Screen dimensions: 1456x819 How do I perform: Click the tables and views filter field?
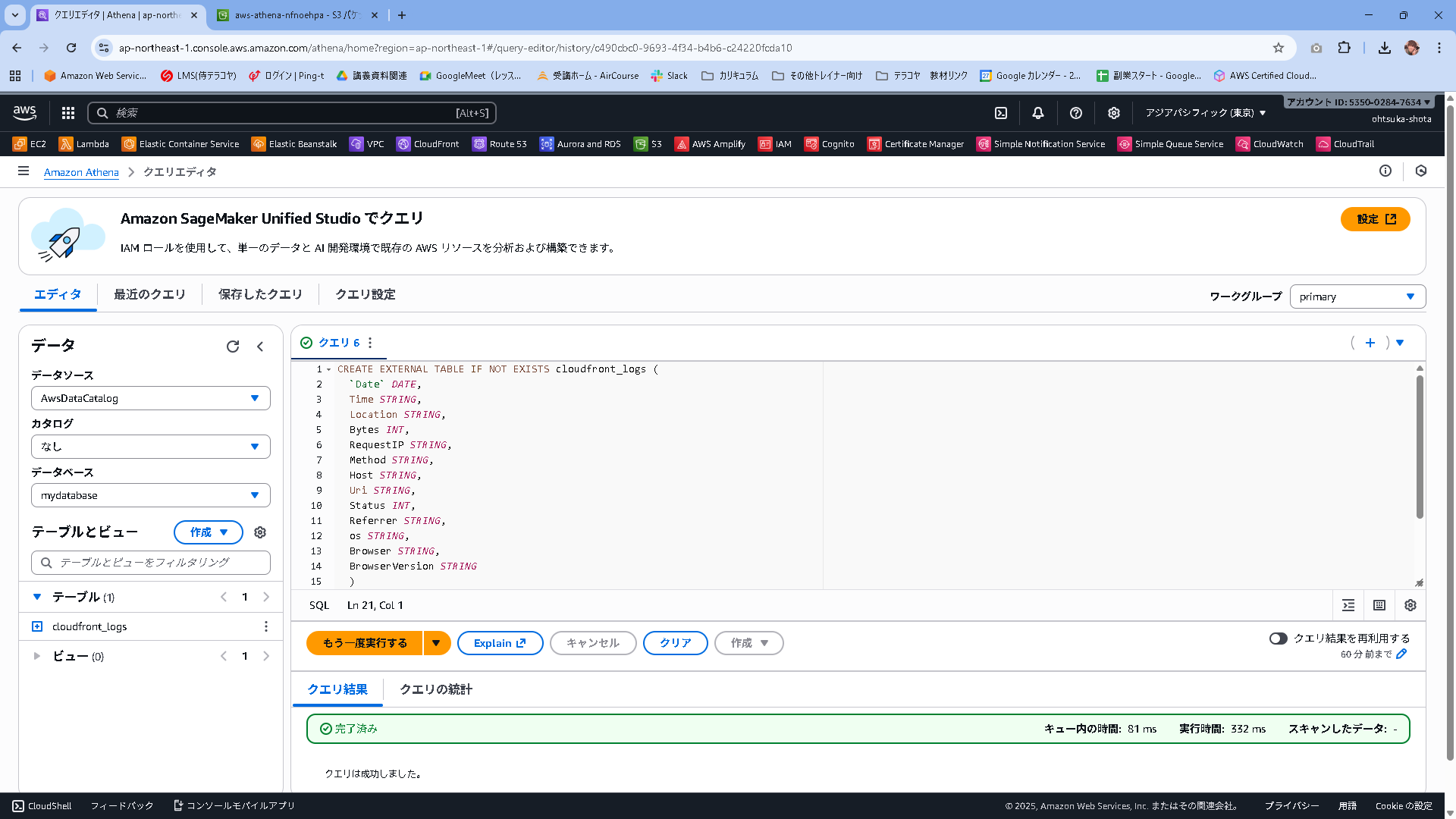click(x=151, y=563)
